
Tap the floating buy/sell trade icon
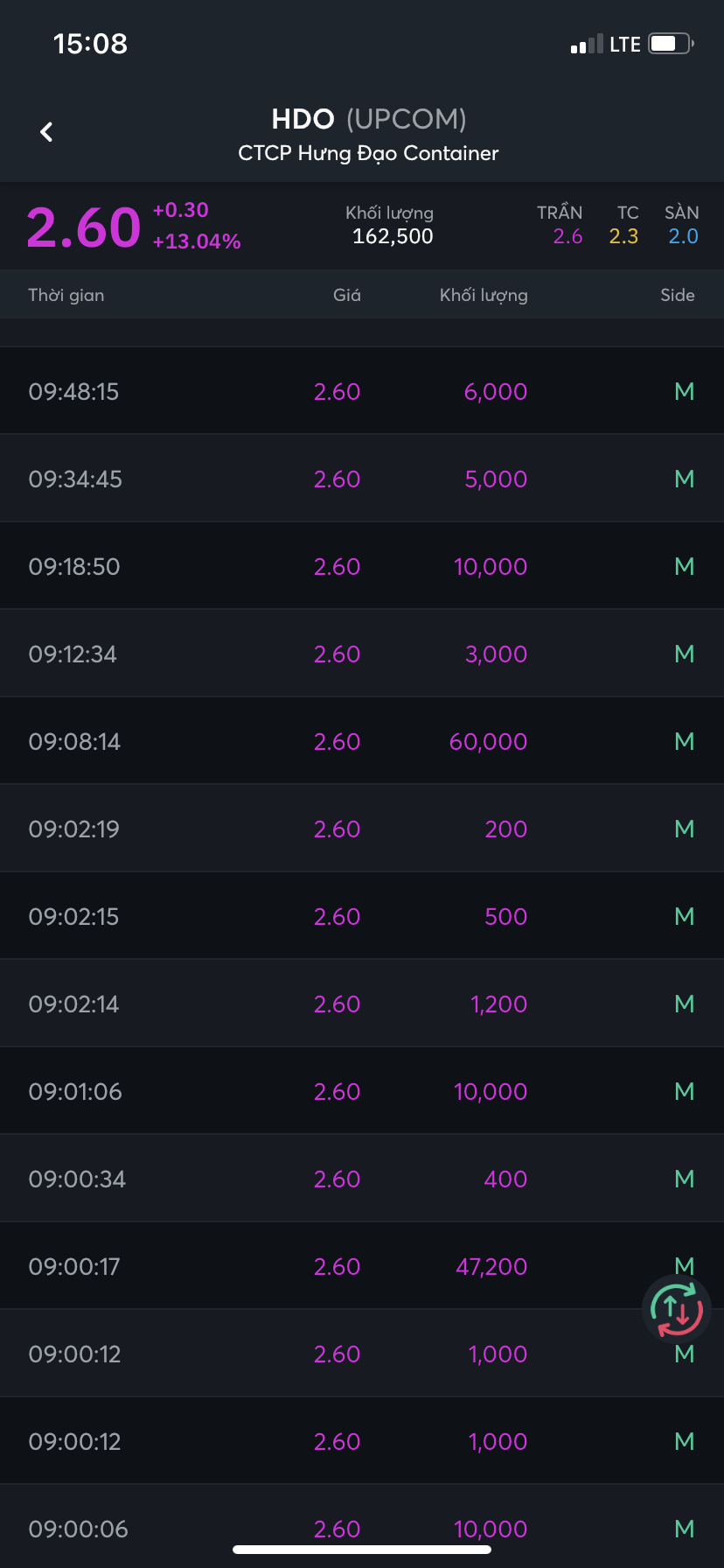[676, 1310]
